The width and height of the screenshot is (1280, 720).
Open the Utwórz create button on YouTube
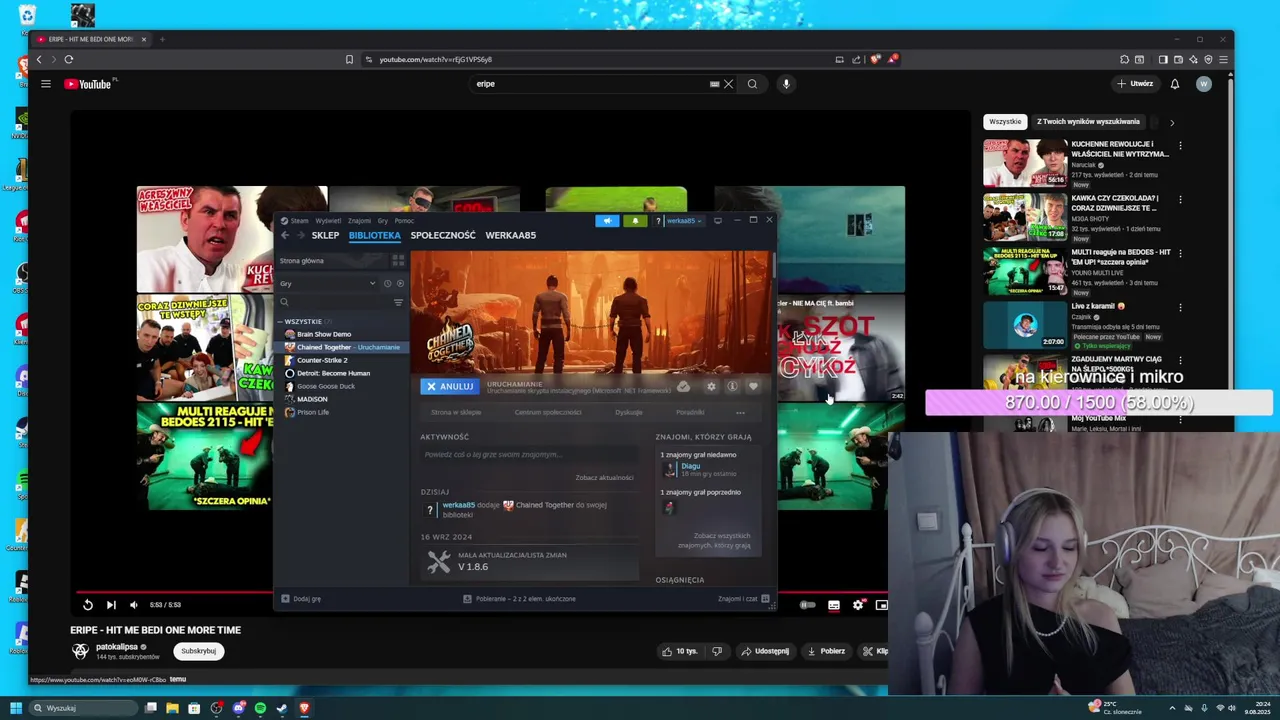point(1135,84)
